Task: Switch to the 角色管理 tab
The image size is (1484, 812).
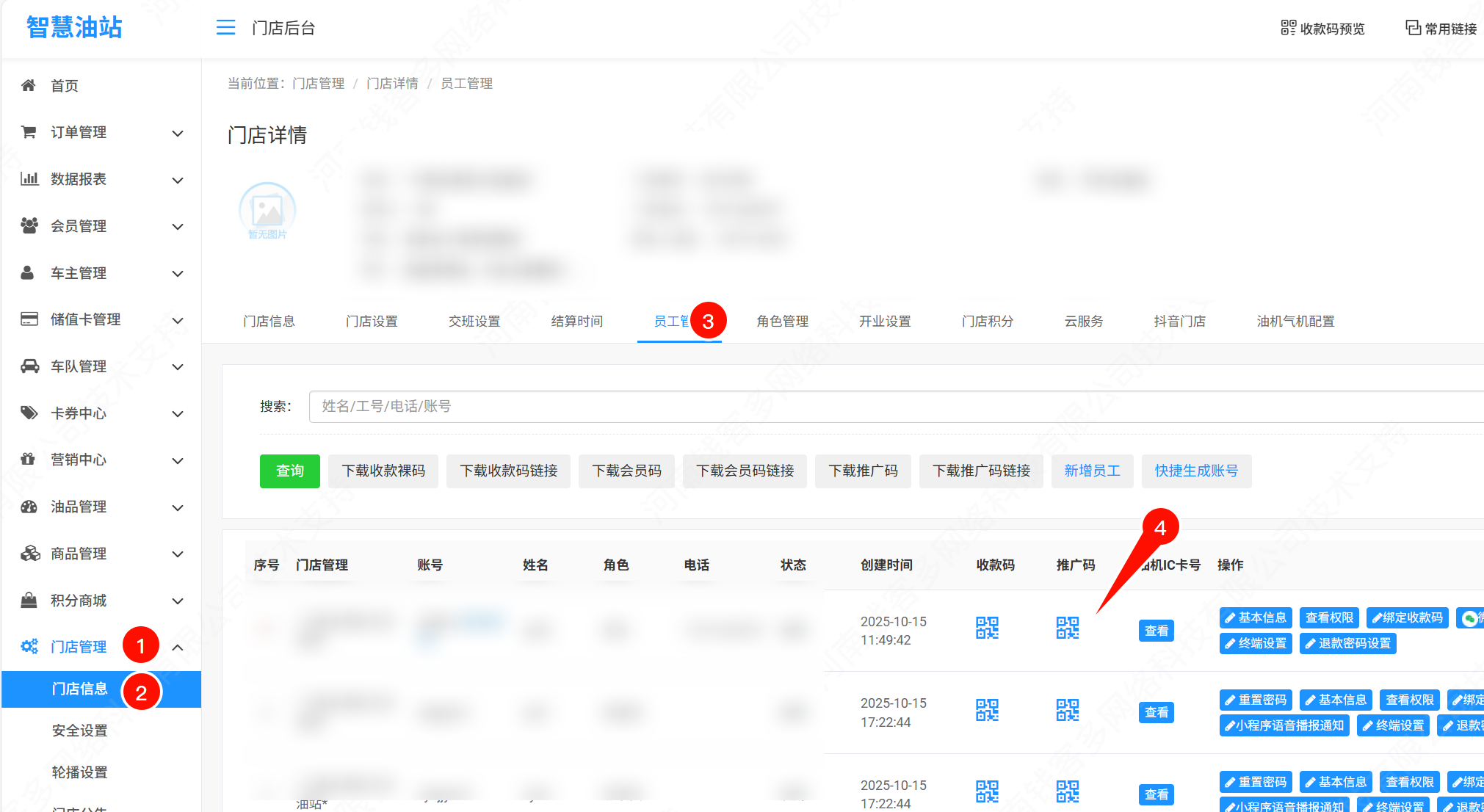Action: tap(782, 321)
